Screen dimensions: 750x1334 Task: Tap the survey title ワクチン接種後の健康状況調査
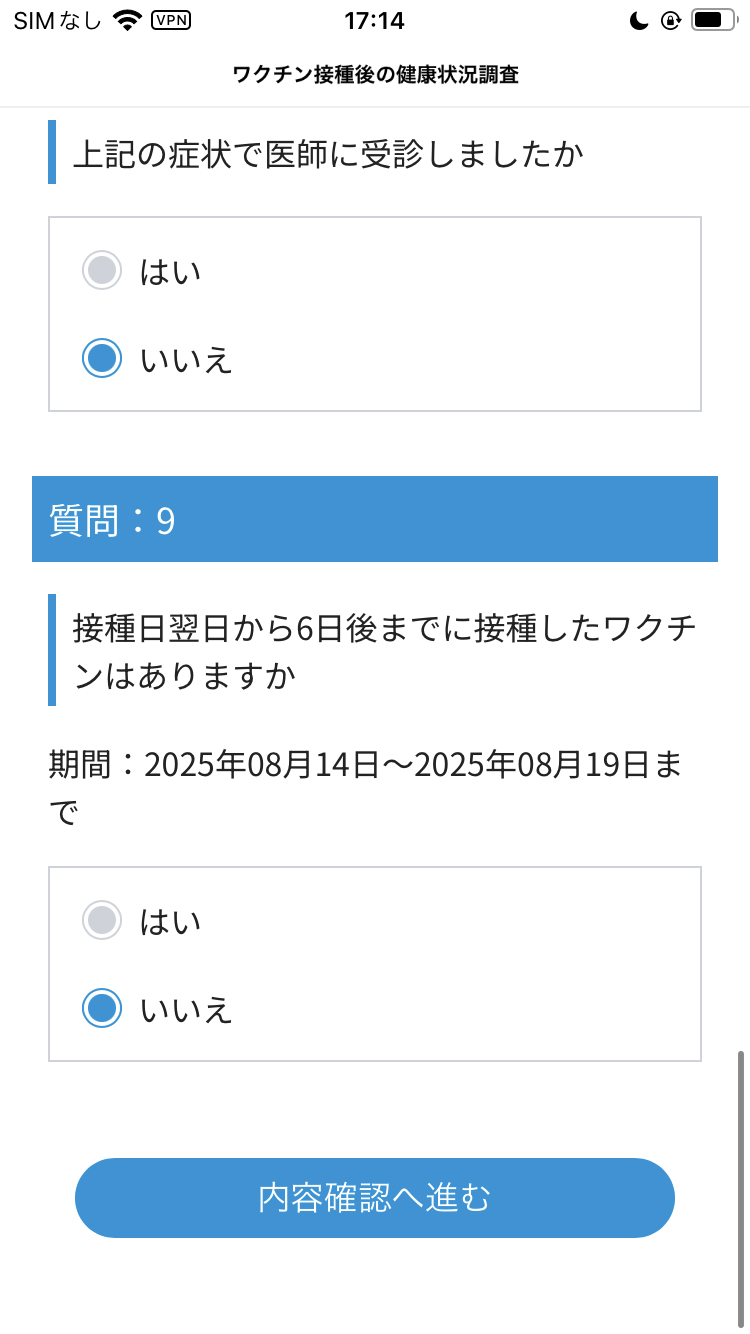click(375, 74)
